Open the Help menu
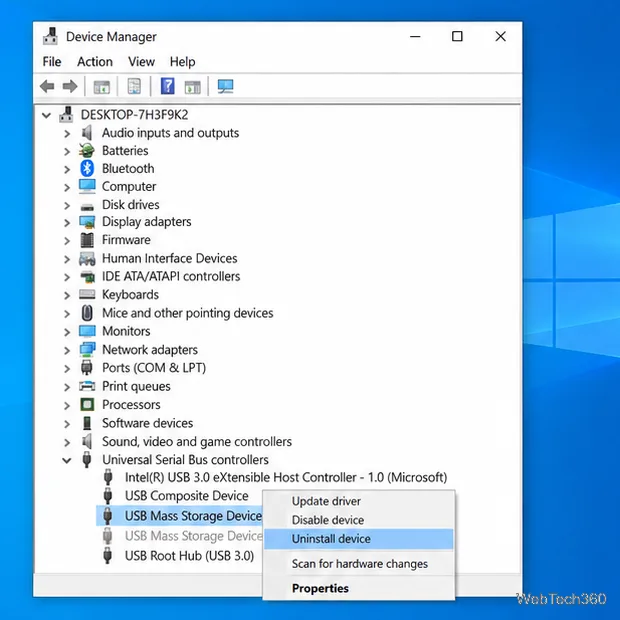 pyautogui.click(x=182, y=62)
